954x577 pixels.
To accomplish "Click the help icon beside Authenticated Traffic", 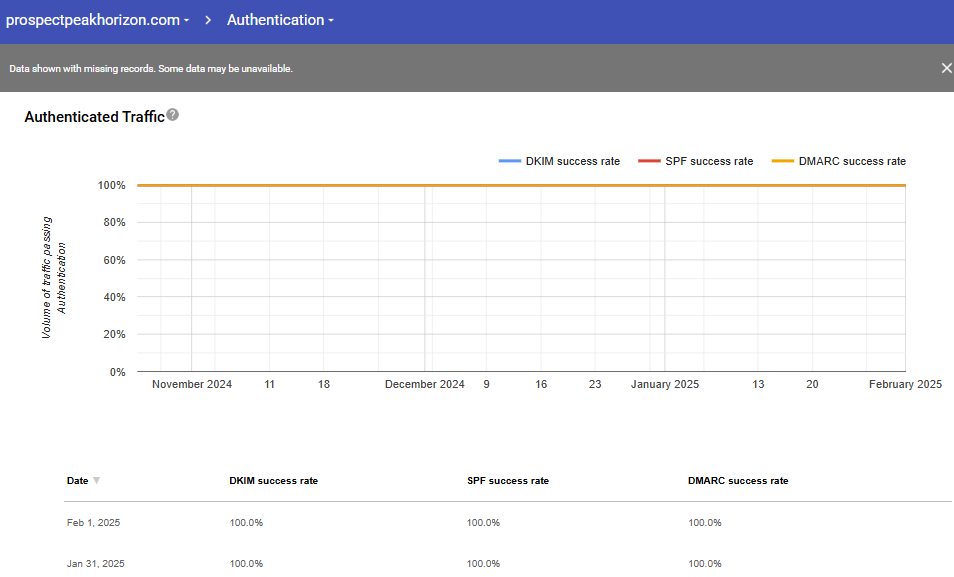I will pos(173,115).
